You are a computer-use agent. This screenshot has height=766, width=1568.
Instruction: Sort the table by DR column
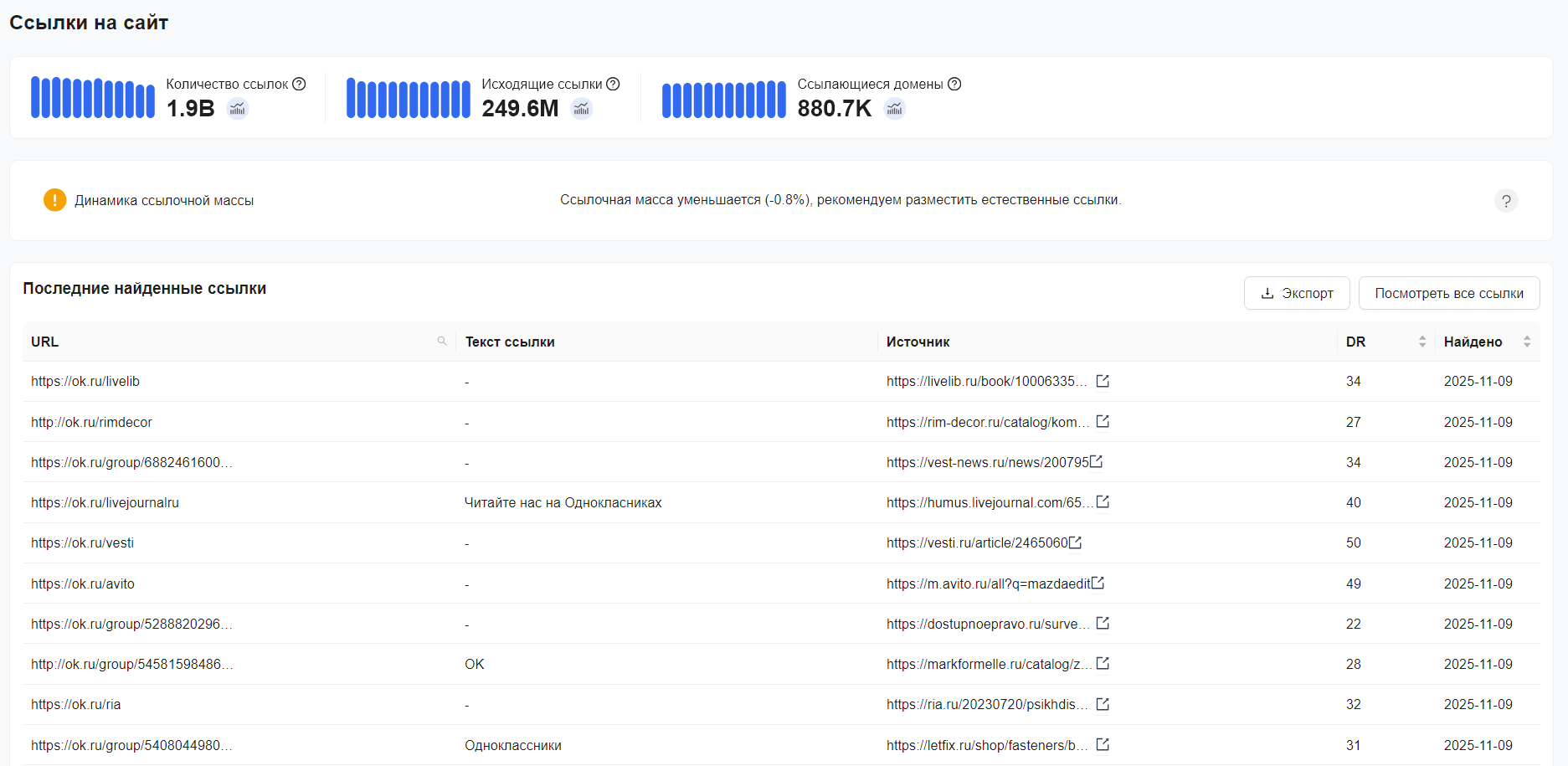pyautogui.click(x=1421, y=342)
